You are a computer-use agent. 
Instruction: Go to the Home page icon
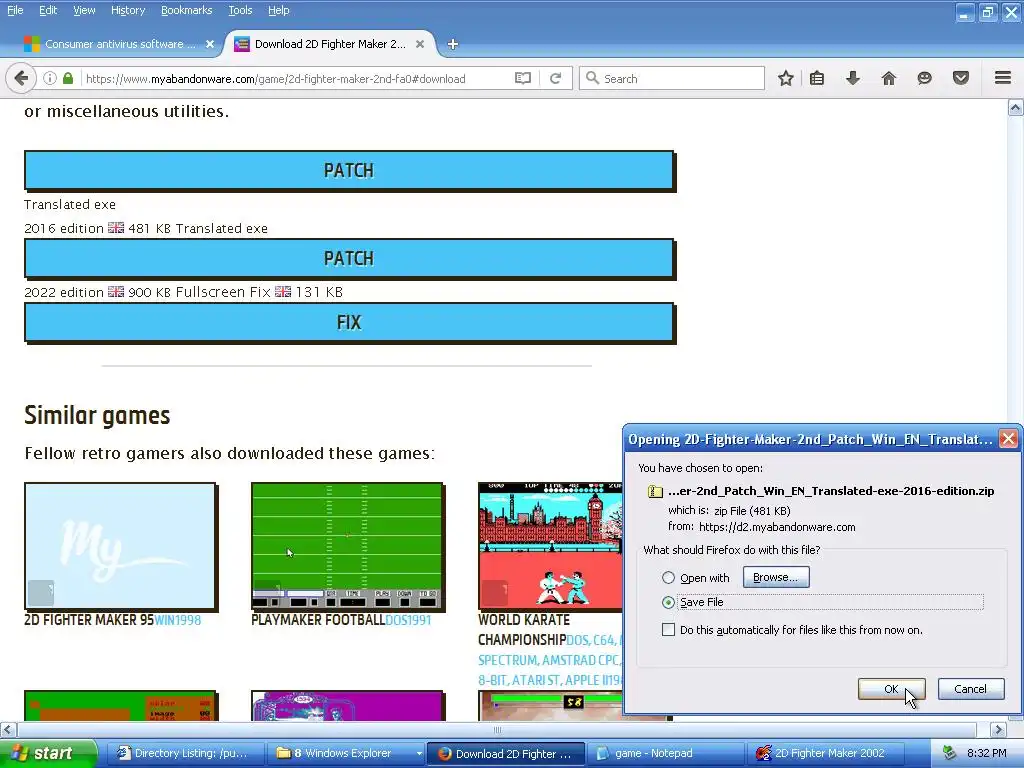(x=888, y=78)
